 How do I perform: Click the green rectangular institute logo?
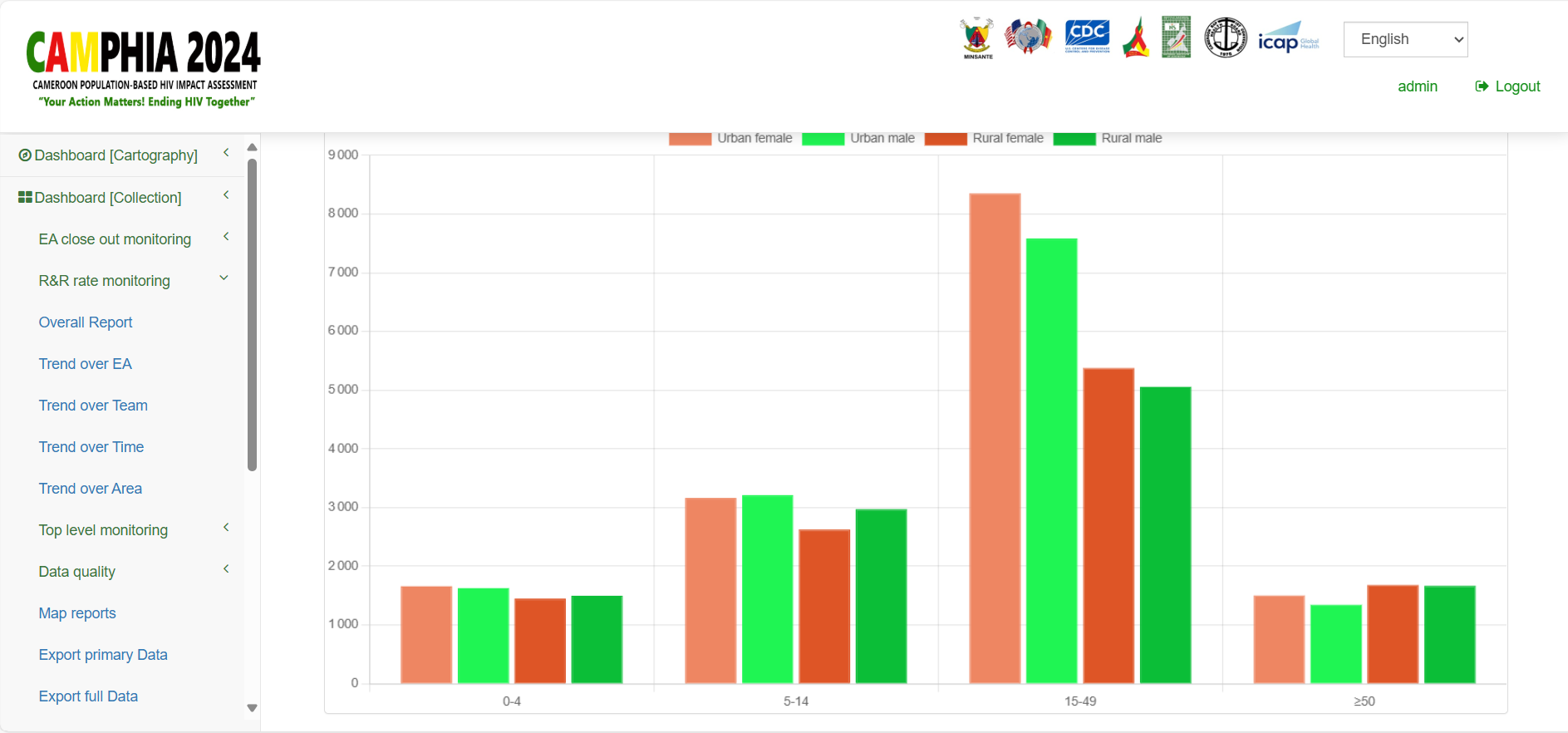click(1176, 37)
